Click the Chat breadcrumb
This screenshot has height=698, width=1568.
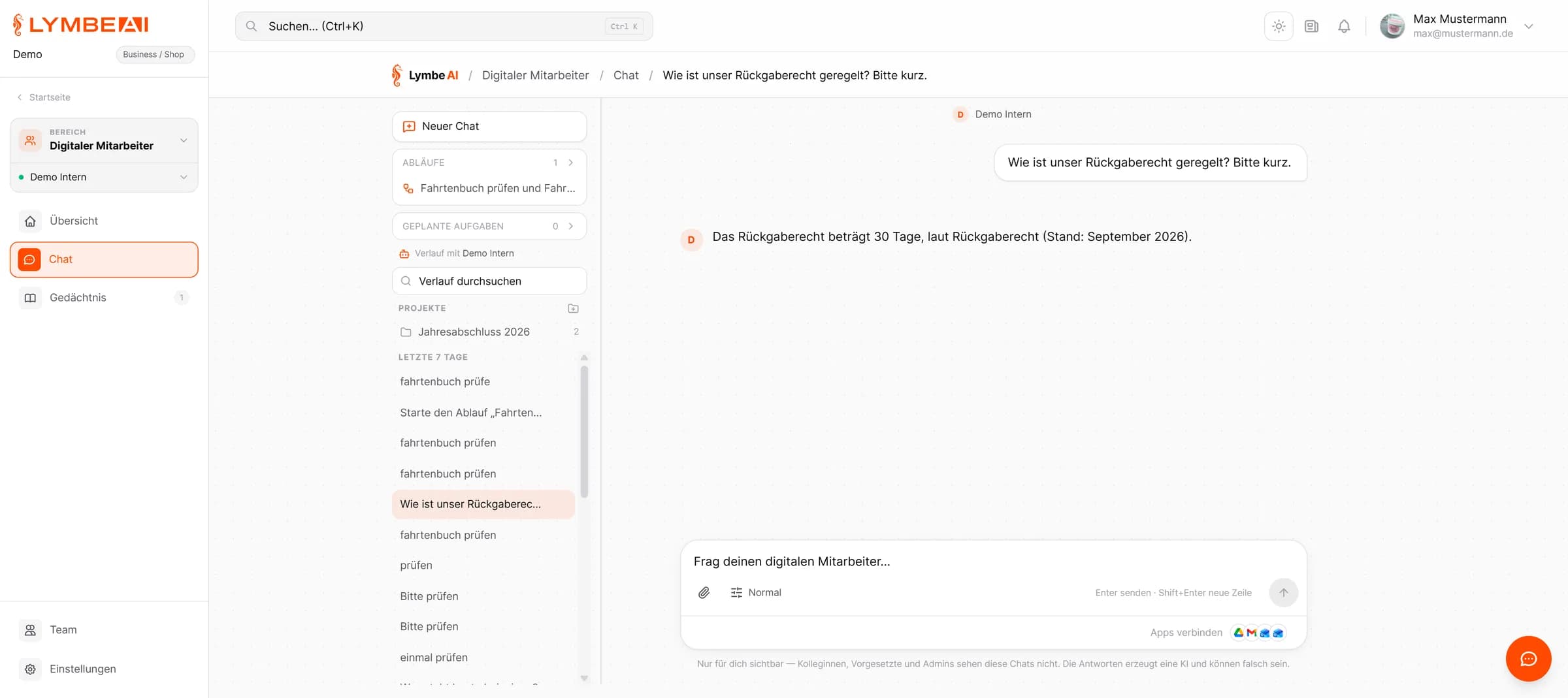point(626,75)
